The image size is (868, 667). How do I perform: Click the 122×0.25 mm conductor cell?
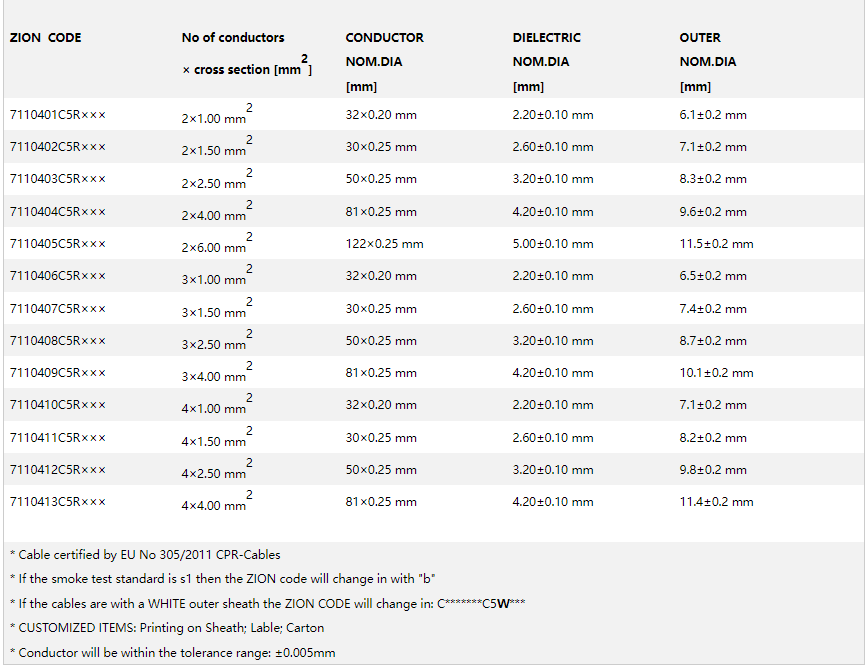pos(384,244)
